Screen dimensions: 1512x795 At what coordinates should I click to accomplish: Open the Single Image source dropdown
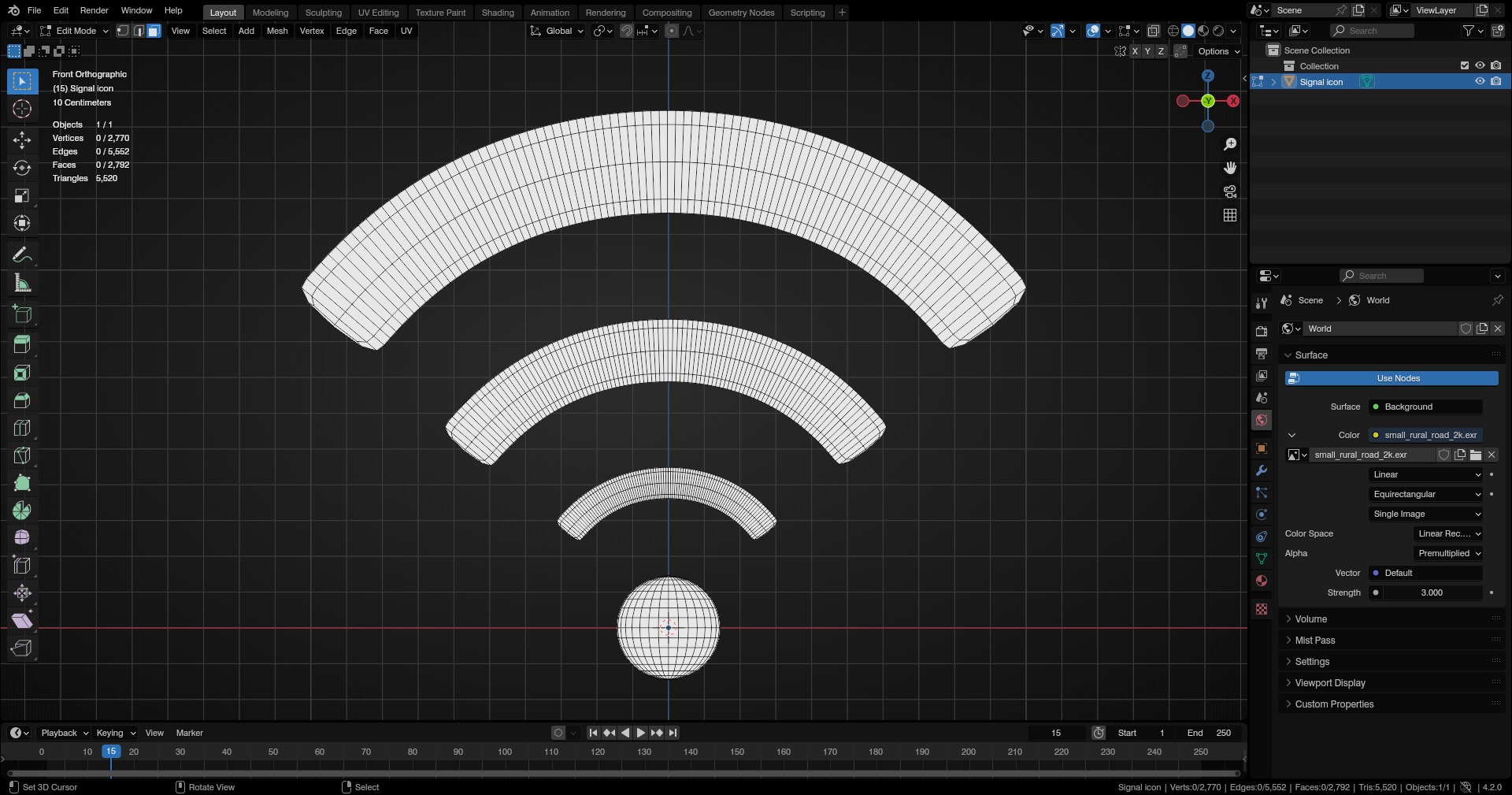point(1426,514)
